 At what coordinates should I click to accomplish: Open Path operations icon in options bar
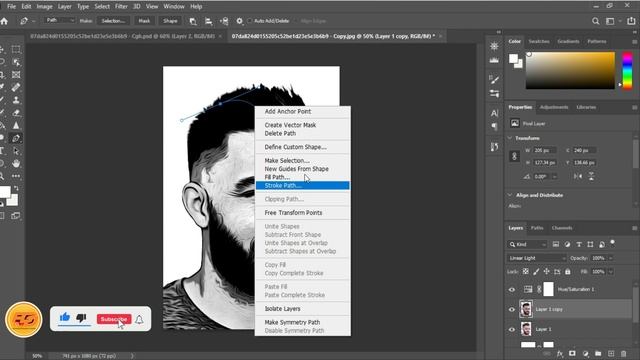(x=193, y=21)
